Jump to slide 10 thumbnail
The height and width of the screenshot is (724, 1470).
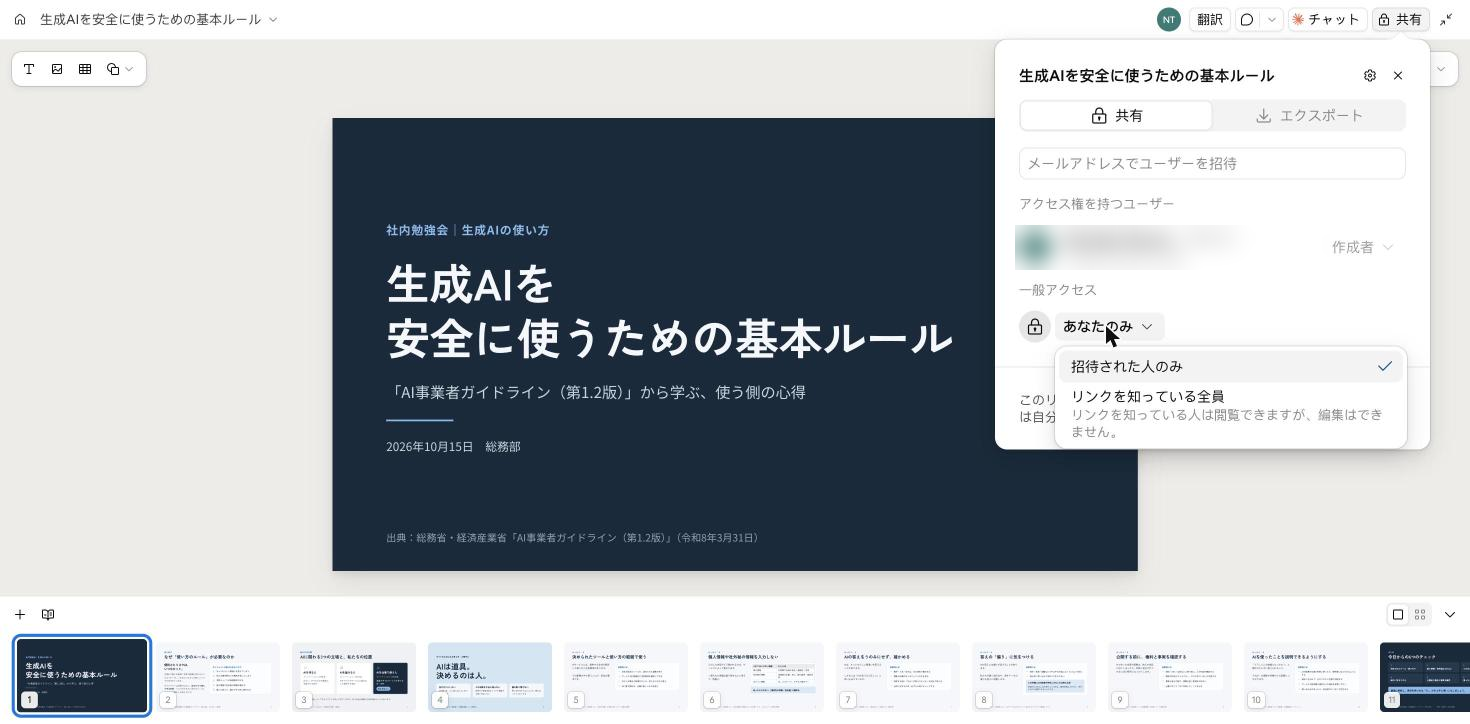click(1306, 677)
